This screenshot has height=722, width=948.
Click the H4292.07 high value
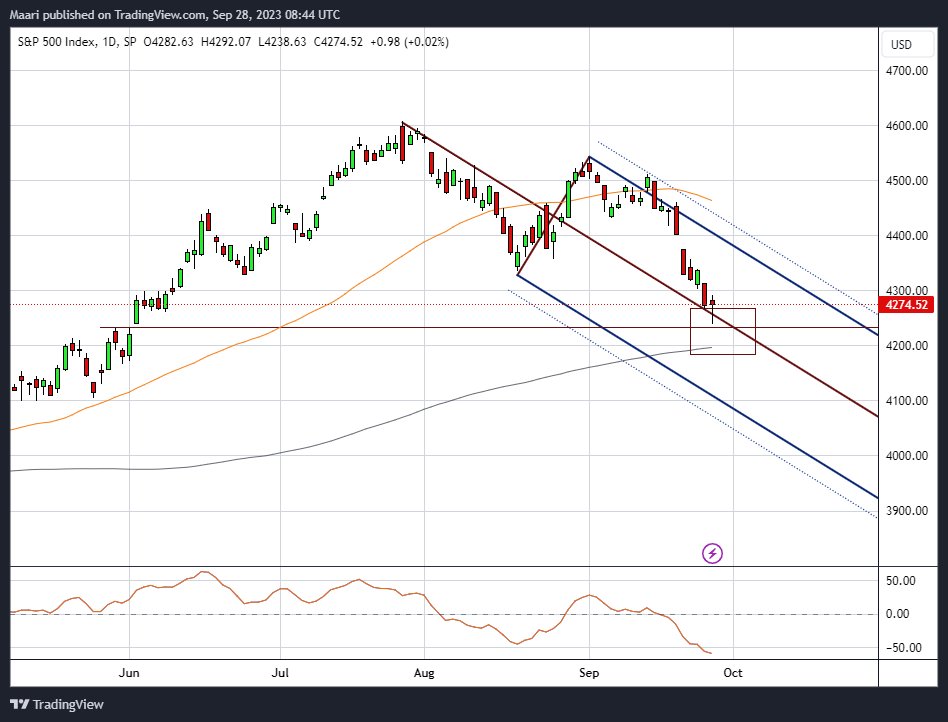coord(226,42)
